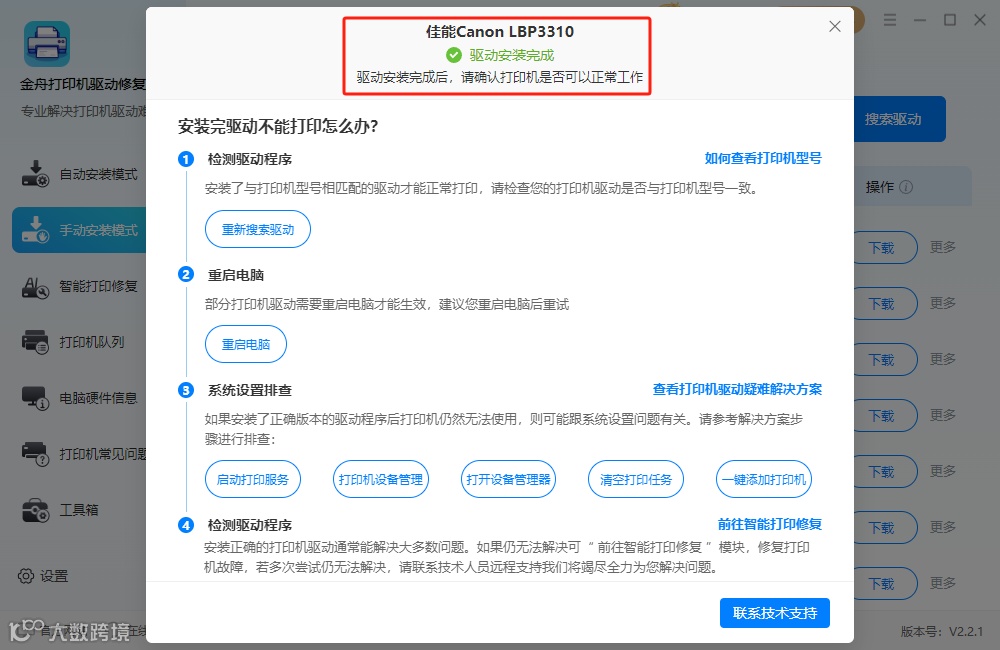Click the 设置 gear icon
The width and height of the screenshot is (1000, 650).
pos(26,576)
